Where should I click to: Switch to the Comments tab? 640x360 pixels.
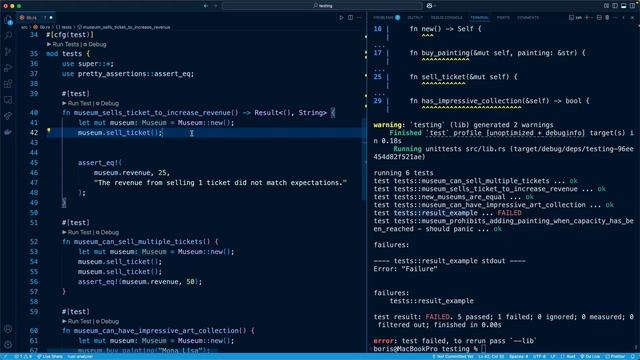tap(528, 18)
